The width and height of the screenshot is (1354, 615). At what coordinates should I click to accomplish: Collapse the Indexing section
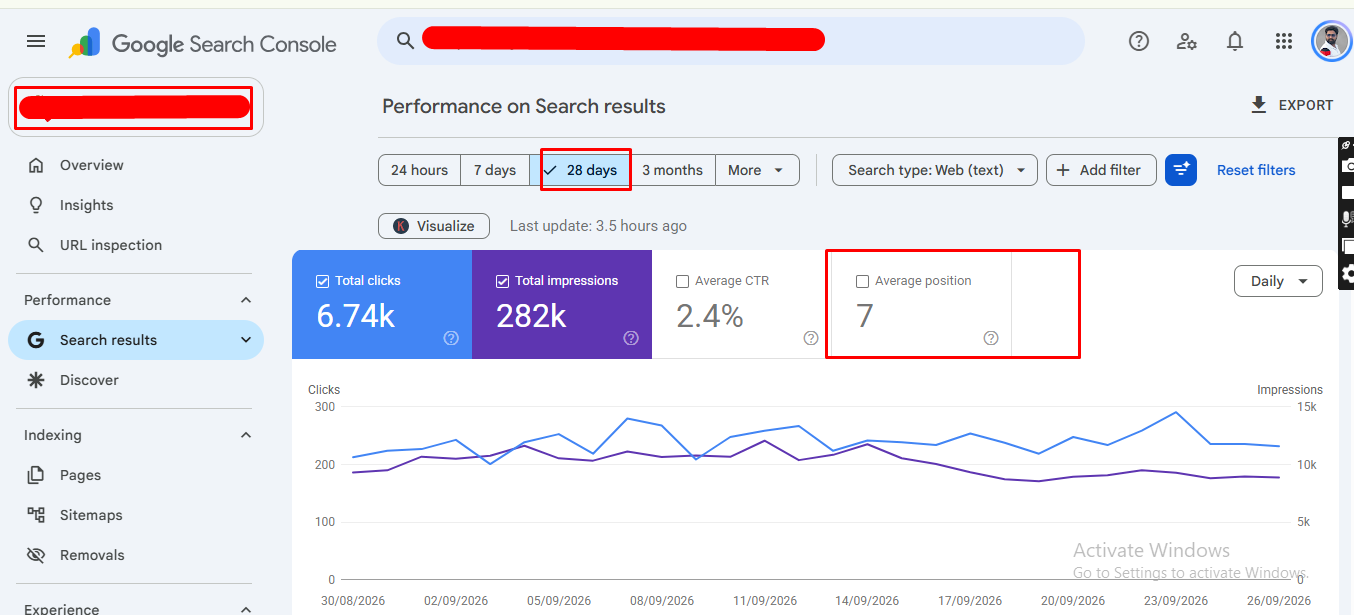click(x=246, y=435)
